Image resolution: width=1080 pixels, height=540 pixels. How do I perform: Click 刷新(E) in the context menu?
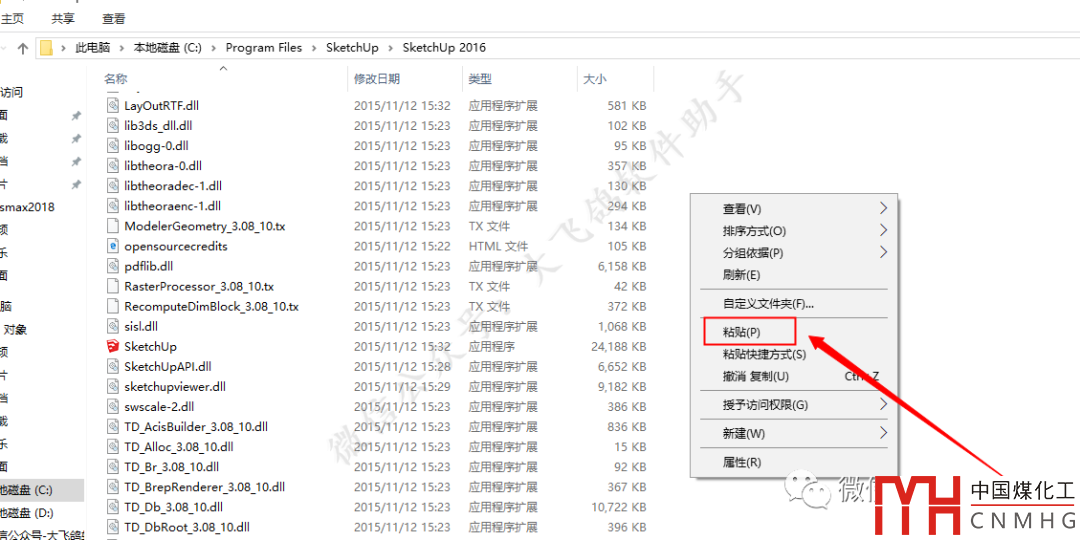click(x=742, y=275)
